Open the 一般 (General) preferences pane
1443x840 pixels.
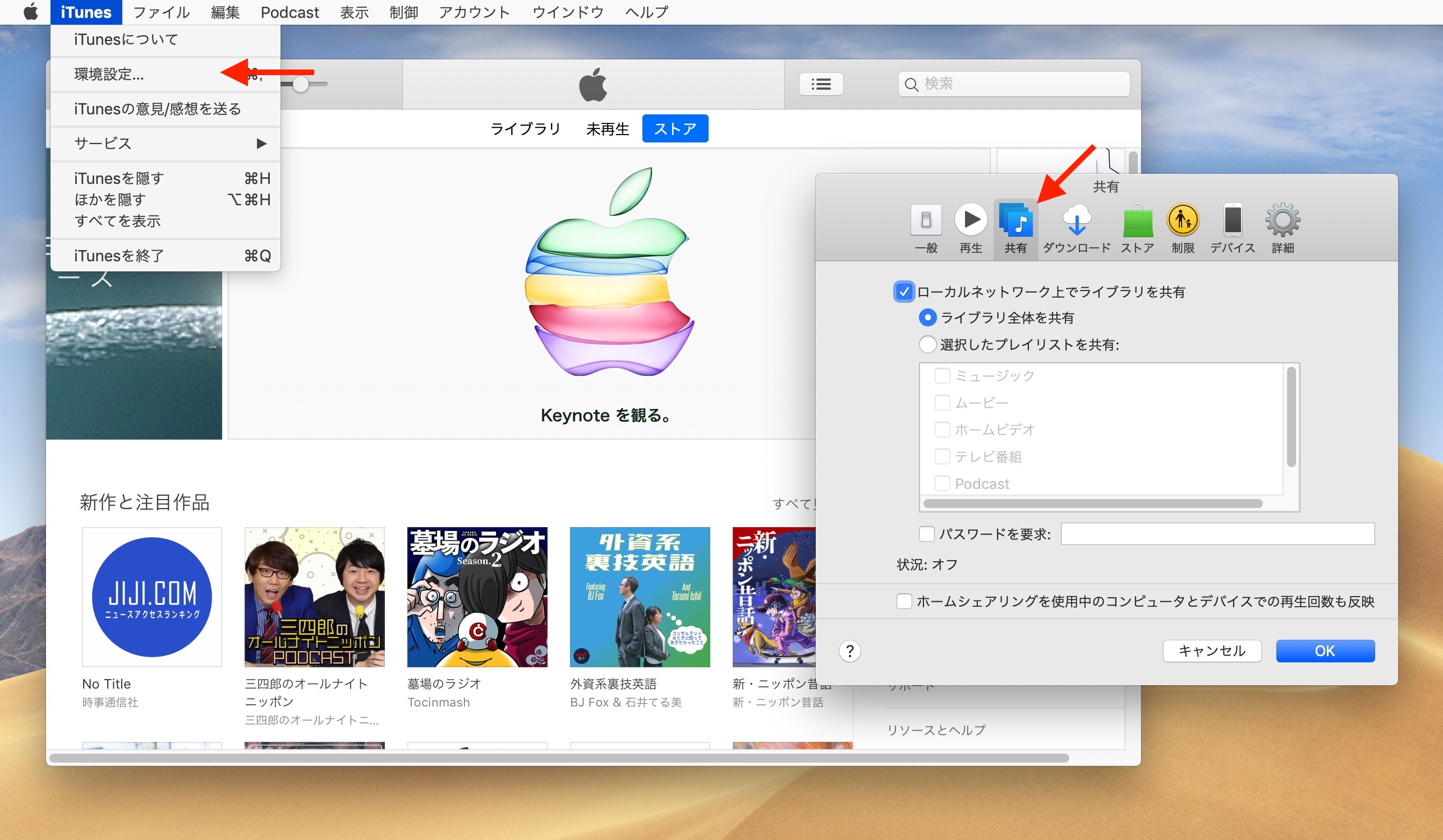926,229
